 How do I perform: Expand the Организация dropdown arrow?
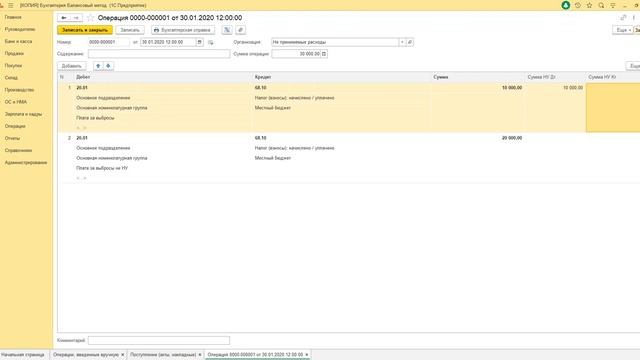[x=402, y=42]
